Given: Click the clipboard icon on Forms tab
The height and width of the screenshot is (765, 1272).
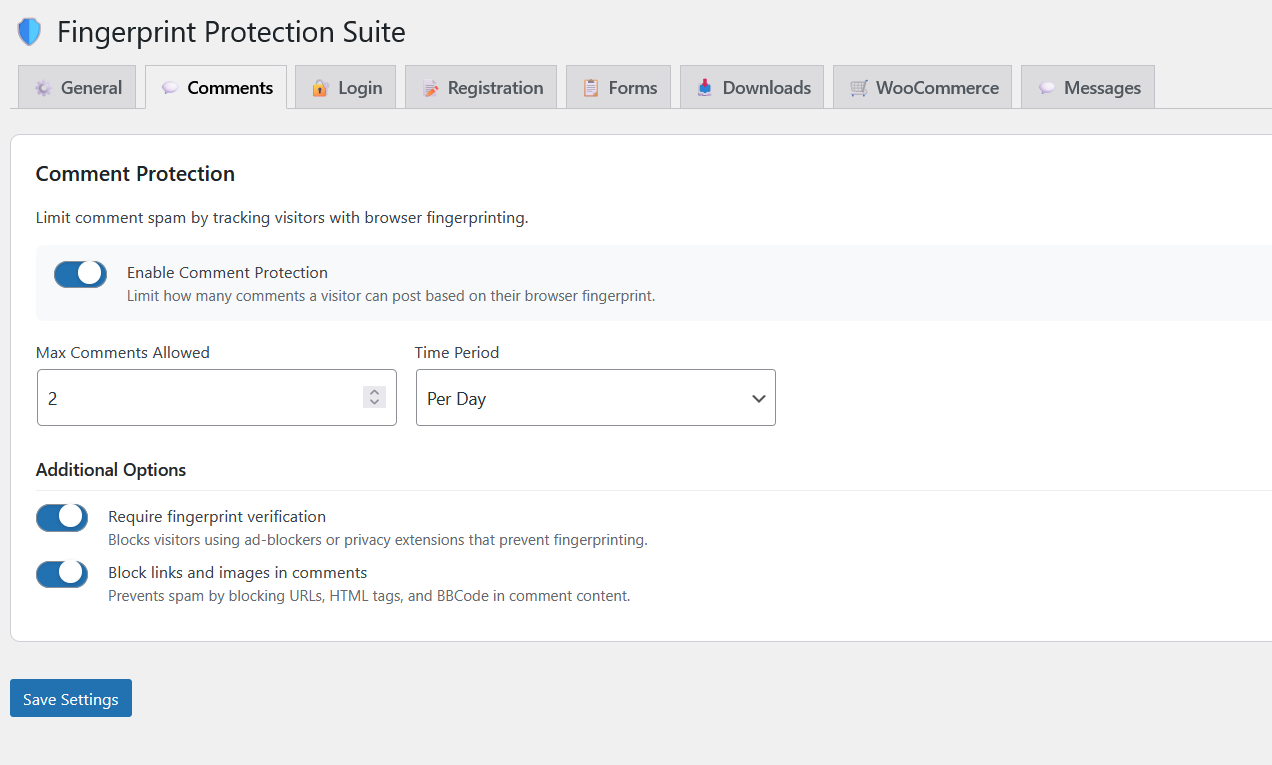Looking at the screenshot, I should point(591,88).
